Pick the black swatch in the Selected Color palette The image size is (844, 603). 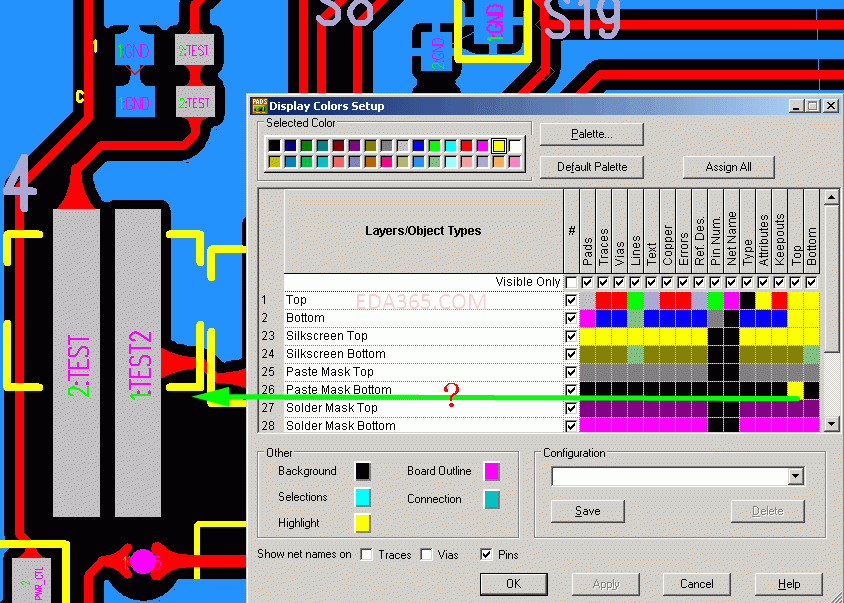(x=274, y=146)
